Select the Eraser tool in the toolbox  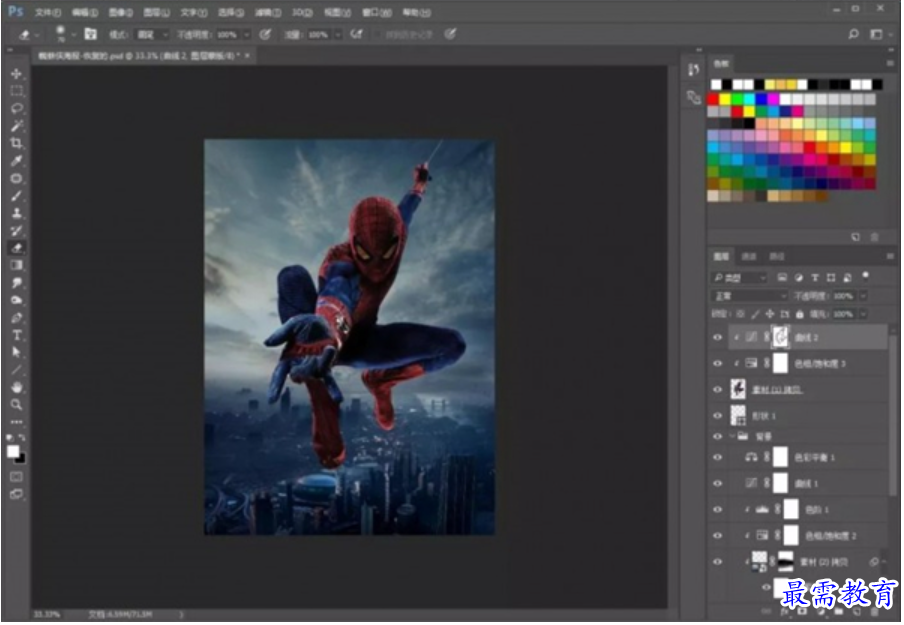[16, 248]
